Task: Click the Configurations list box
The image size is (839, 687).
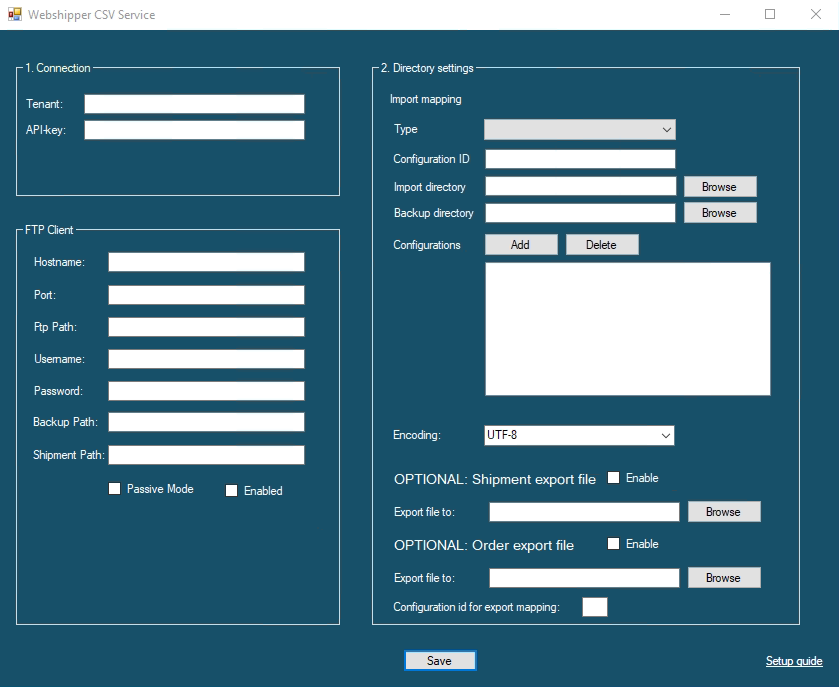Action: pyautogui.click(x=627, y=329)
